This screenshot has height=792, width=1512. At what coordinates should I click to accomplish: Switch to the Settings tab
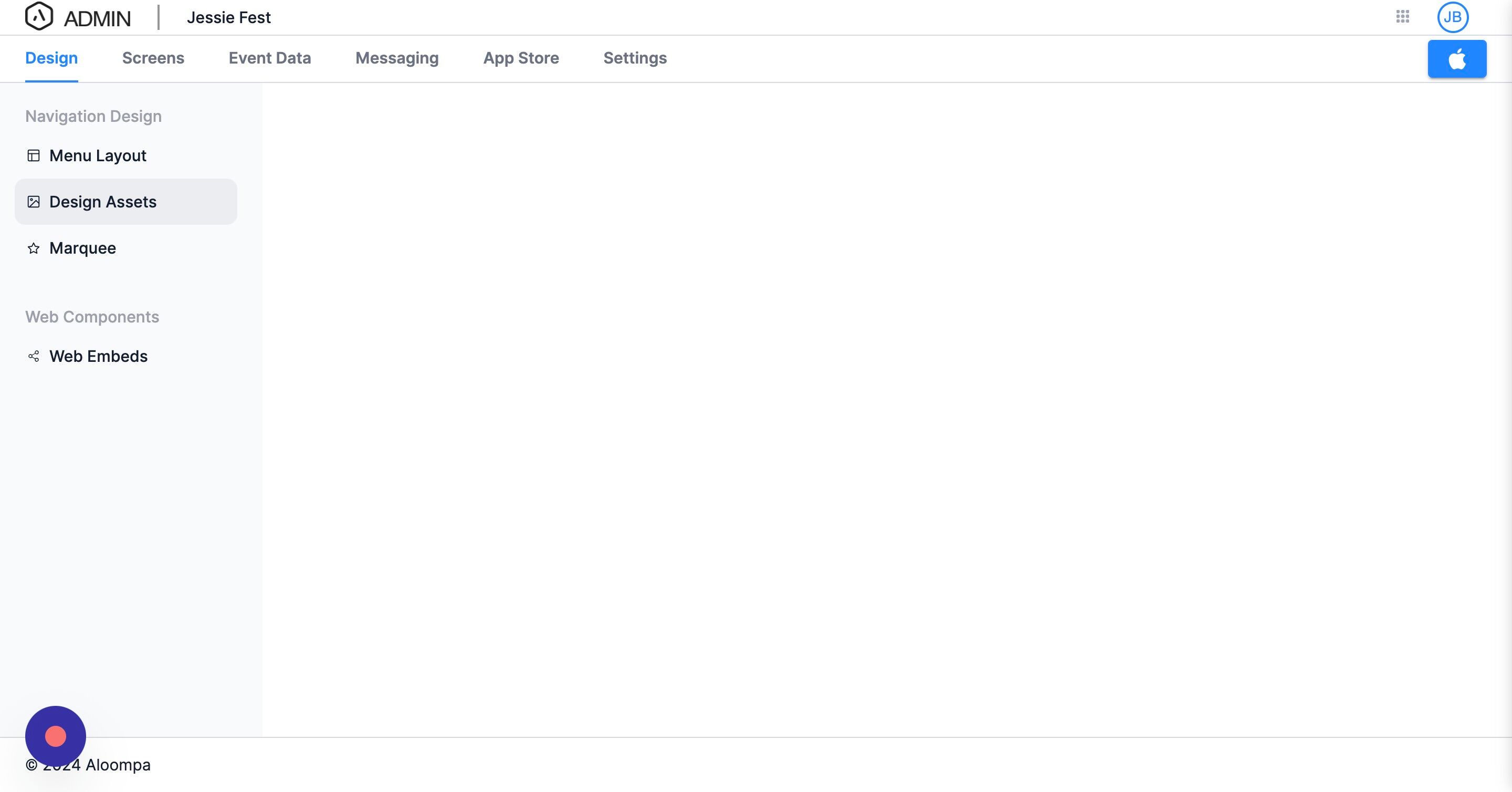coord(635,58)
